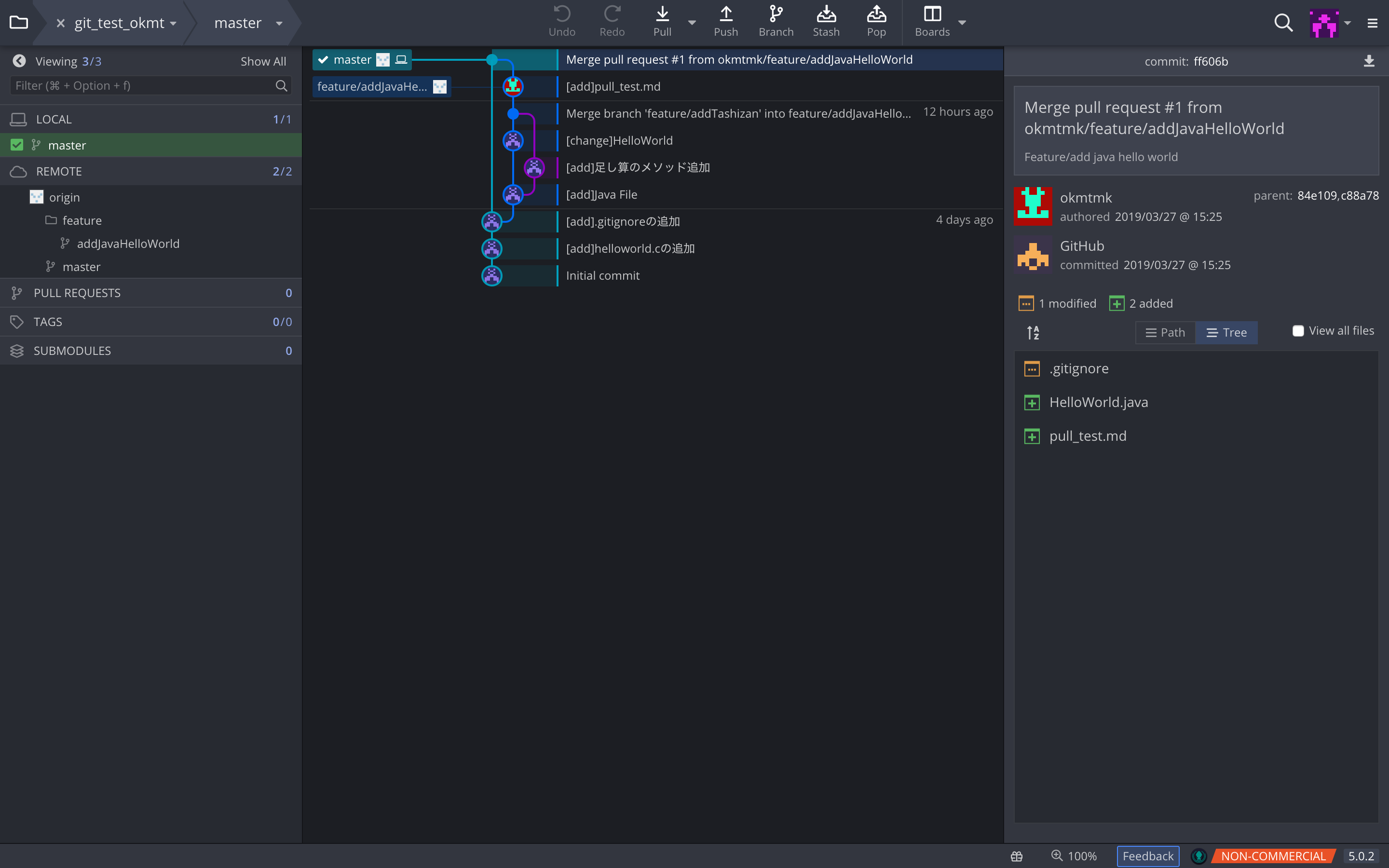
Task: Click the download icon beside commit hash
Action: tap(1369, 61)
